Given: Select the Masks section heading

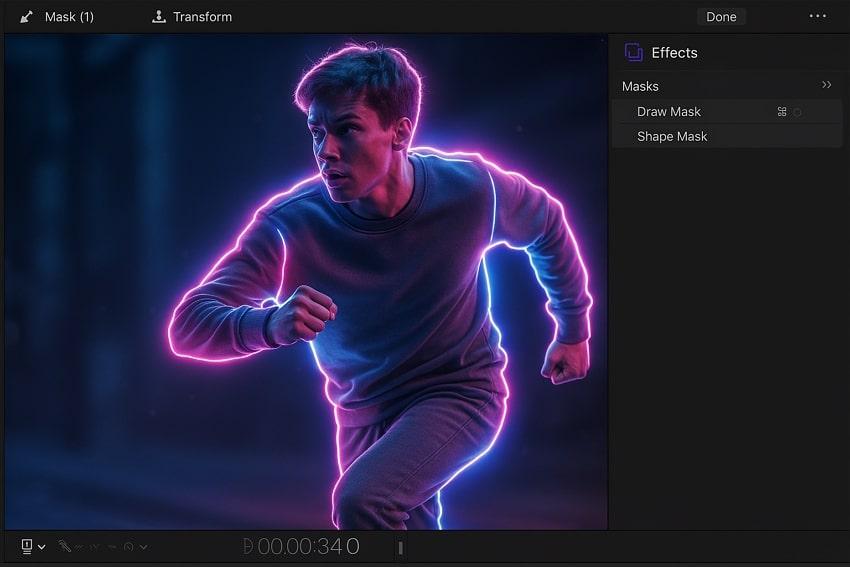Looking at the screenshot, I should coord(640,86).
